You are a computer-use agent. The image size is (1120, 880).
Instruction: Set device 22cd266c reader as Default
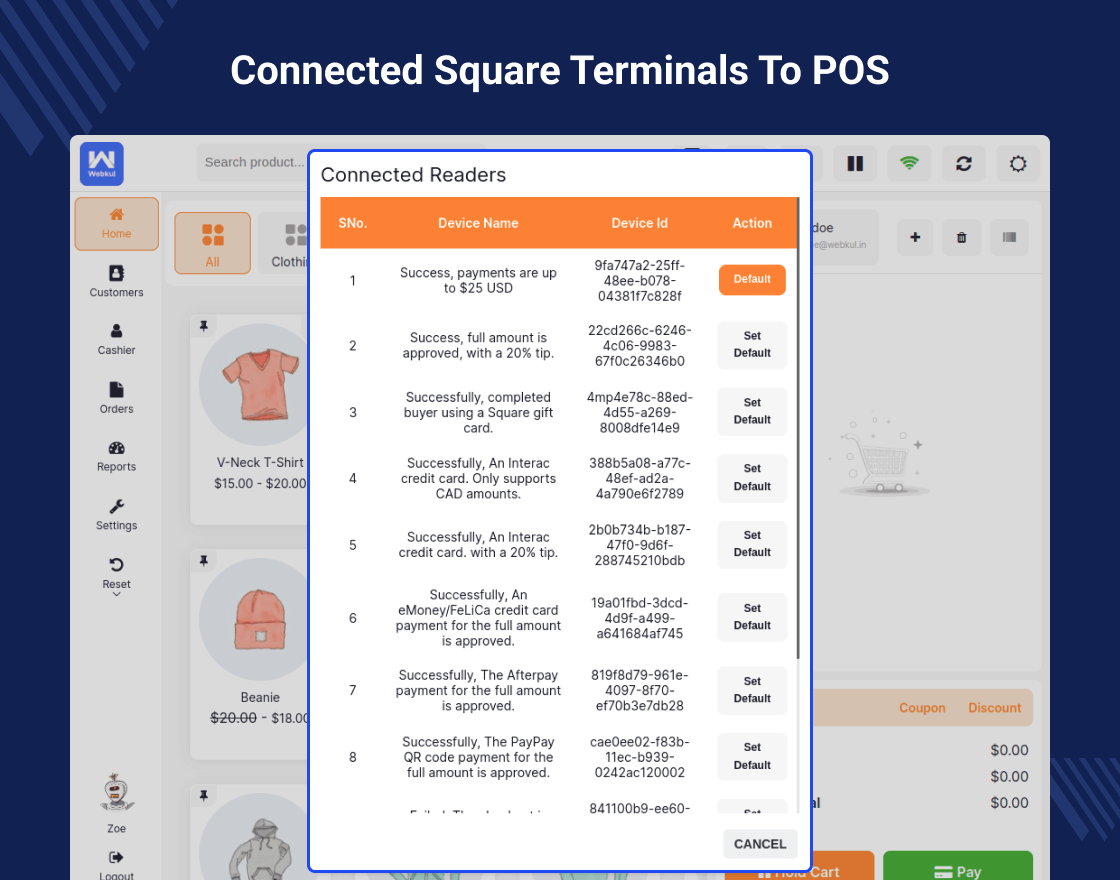(x=752, y=345)
